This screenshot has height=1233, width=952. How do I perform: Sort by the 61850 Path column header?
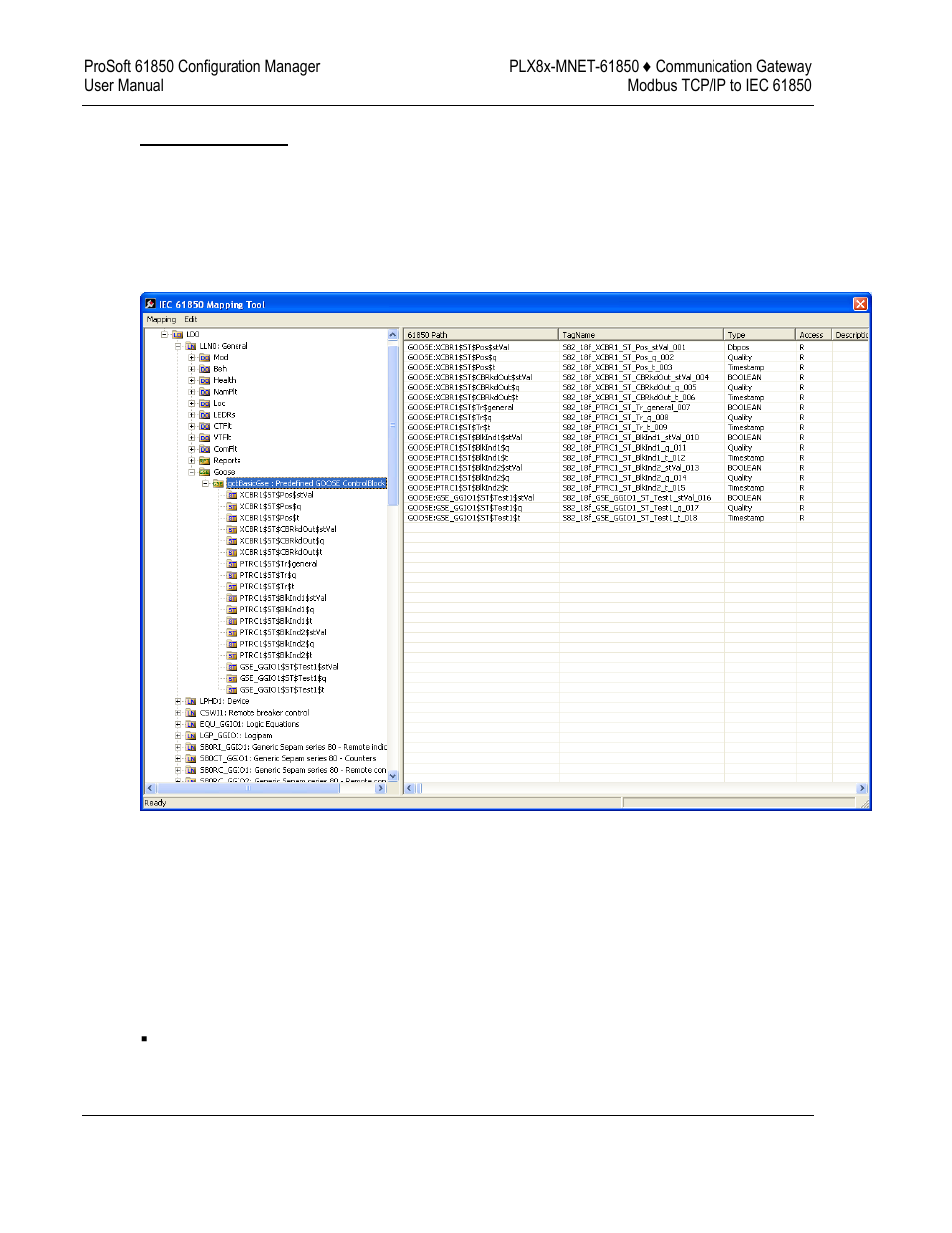pyautogui.click(x=481, y=335)
